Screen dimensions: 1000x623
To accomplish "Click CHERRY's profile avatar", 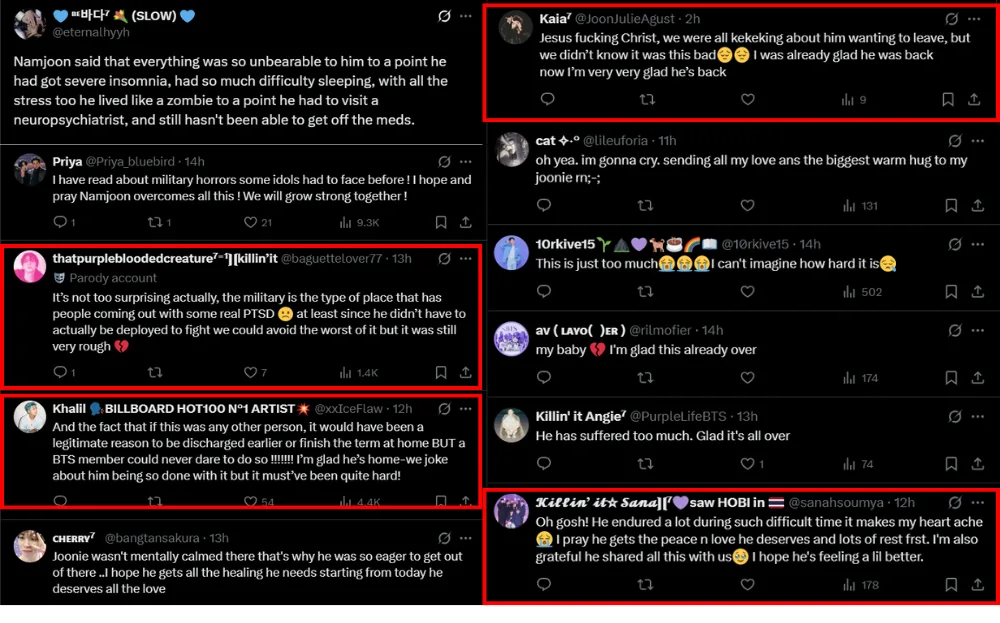I will (29, 546).
